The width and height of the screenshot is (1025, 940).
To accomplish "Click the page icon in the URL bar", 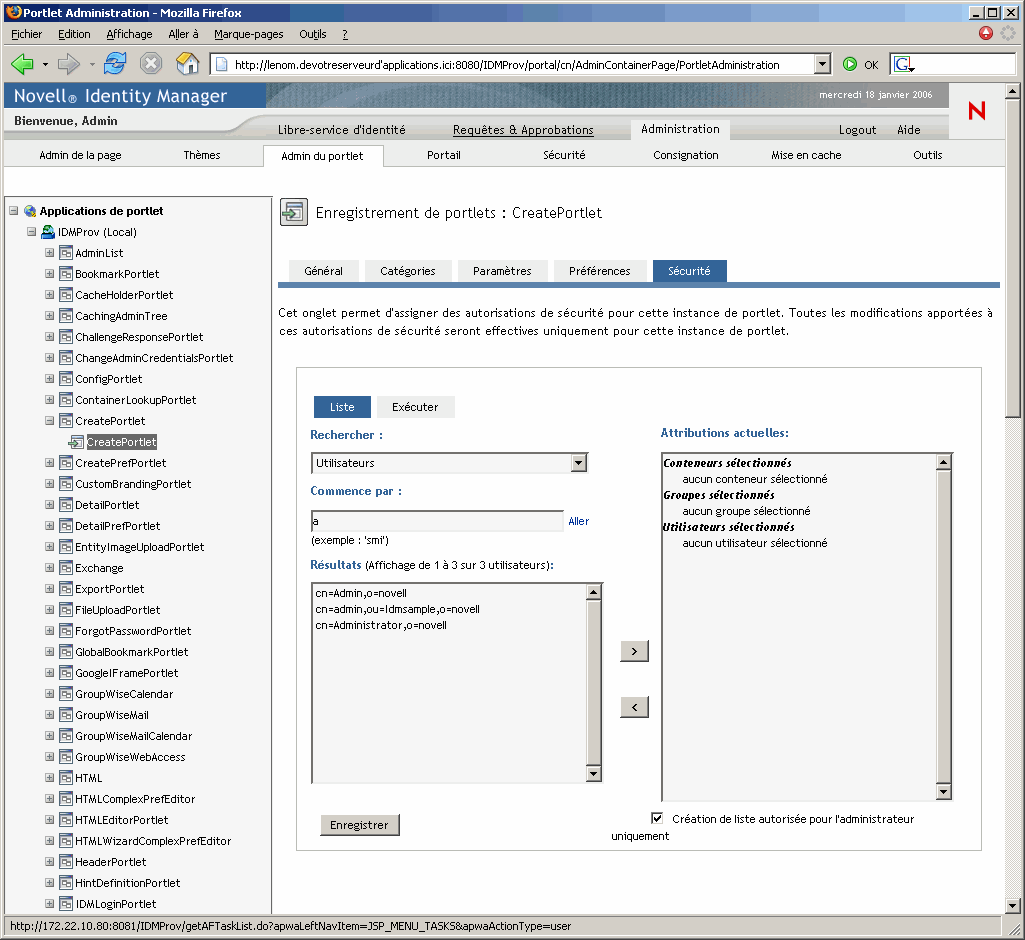I will coord(222,64).
